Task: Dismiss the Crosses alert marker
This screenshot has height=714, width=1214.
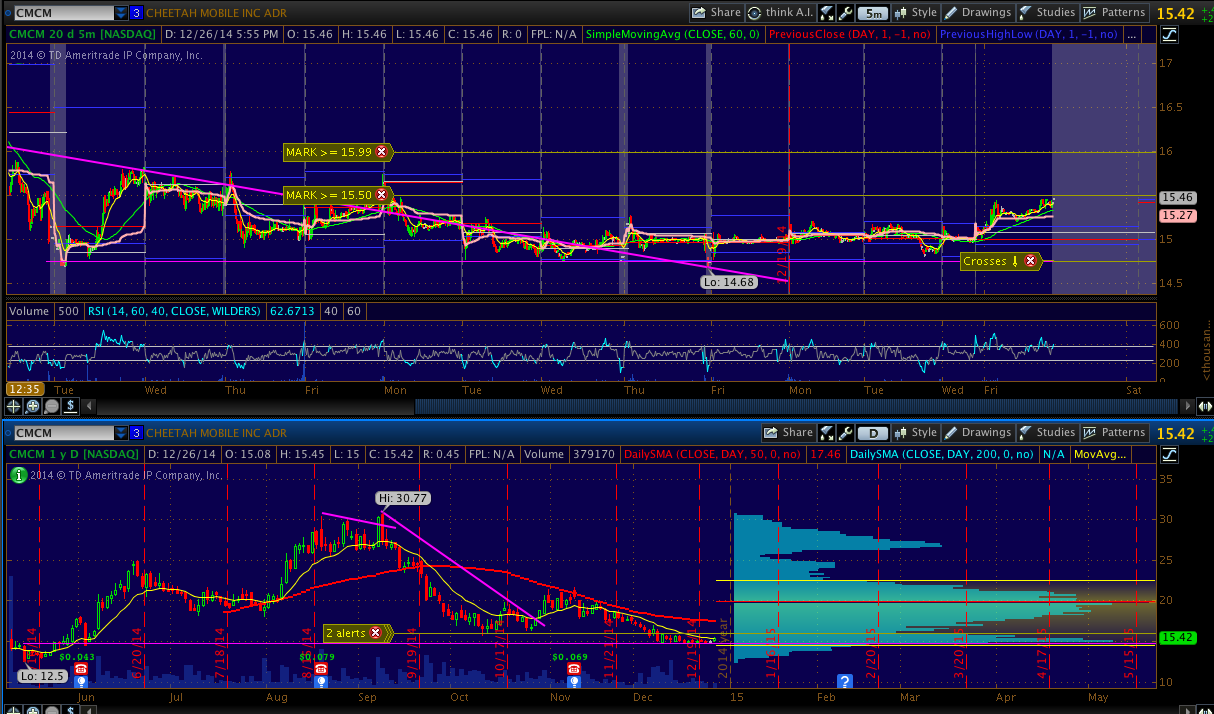Action: (1030, 261)
